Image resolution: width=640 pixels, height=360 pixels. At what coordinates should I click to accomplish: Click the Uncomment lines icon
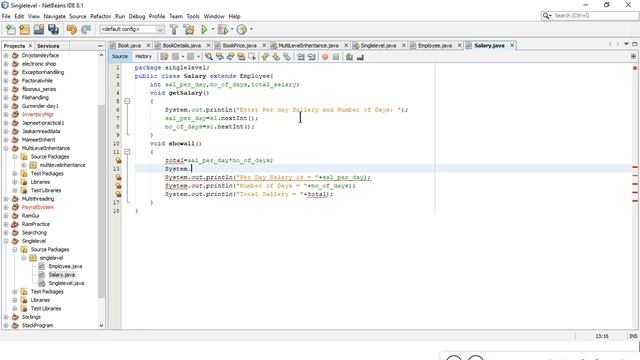[x=360, y=57]
